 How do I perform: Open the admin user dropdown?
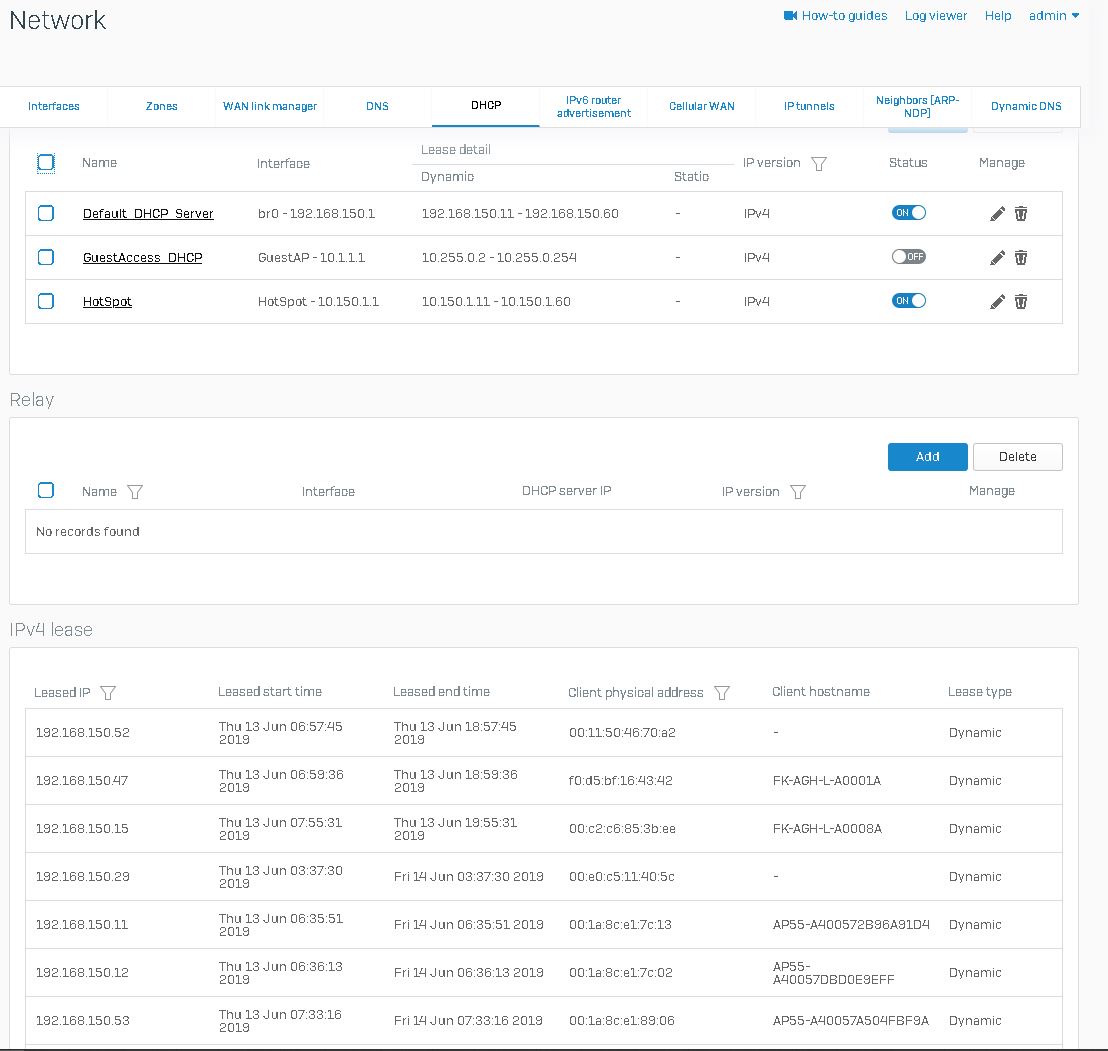tap(1054, 16)
